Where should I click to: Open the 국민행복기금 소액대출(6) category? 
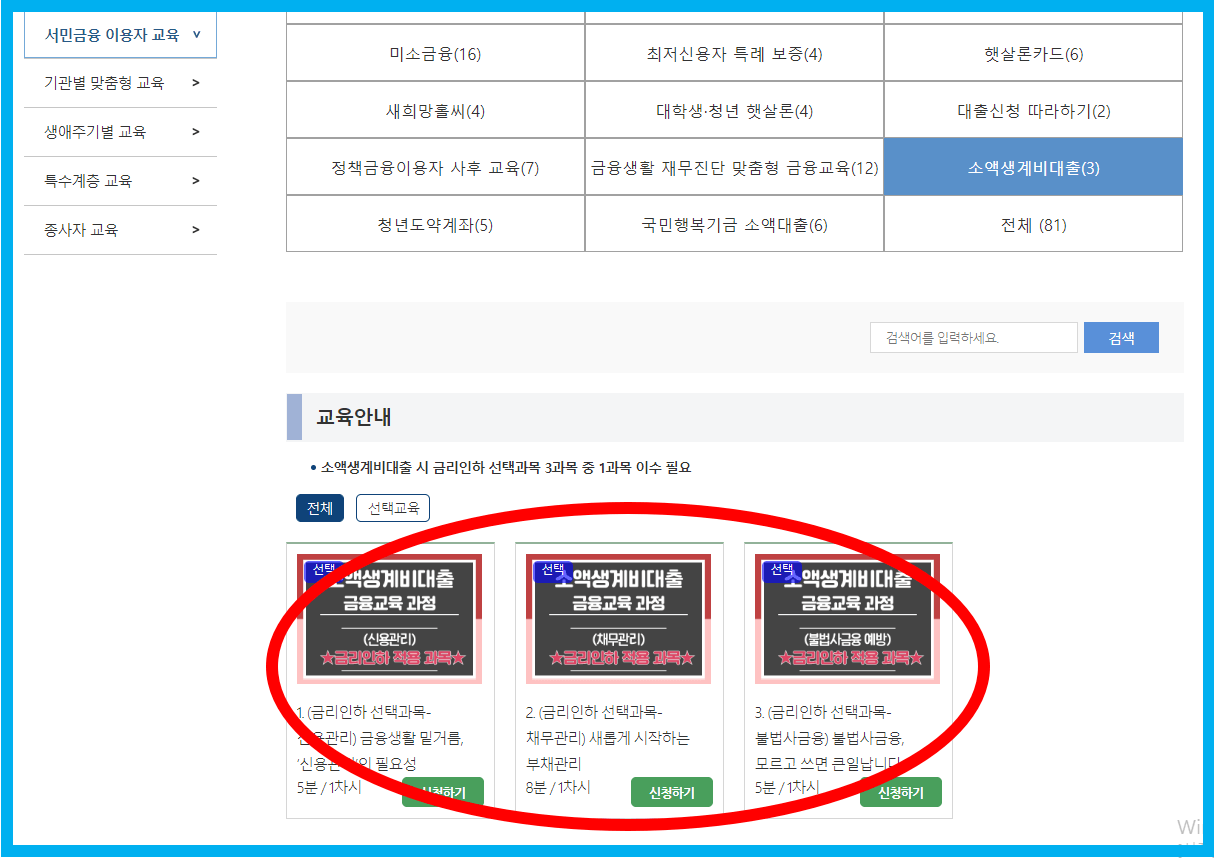[733, 224]
